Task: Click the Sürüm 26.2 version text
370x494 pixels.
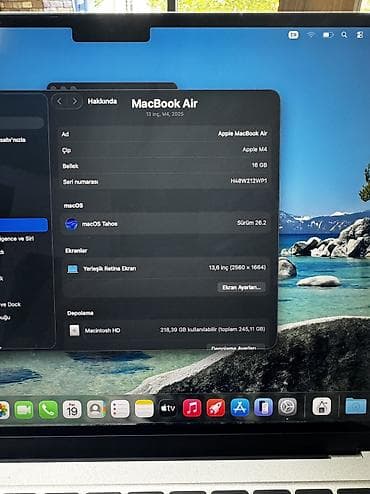Action: tap(252, 223)
